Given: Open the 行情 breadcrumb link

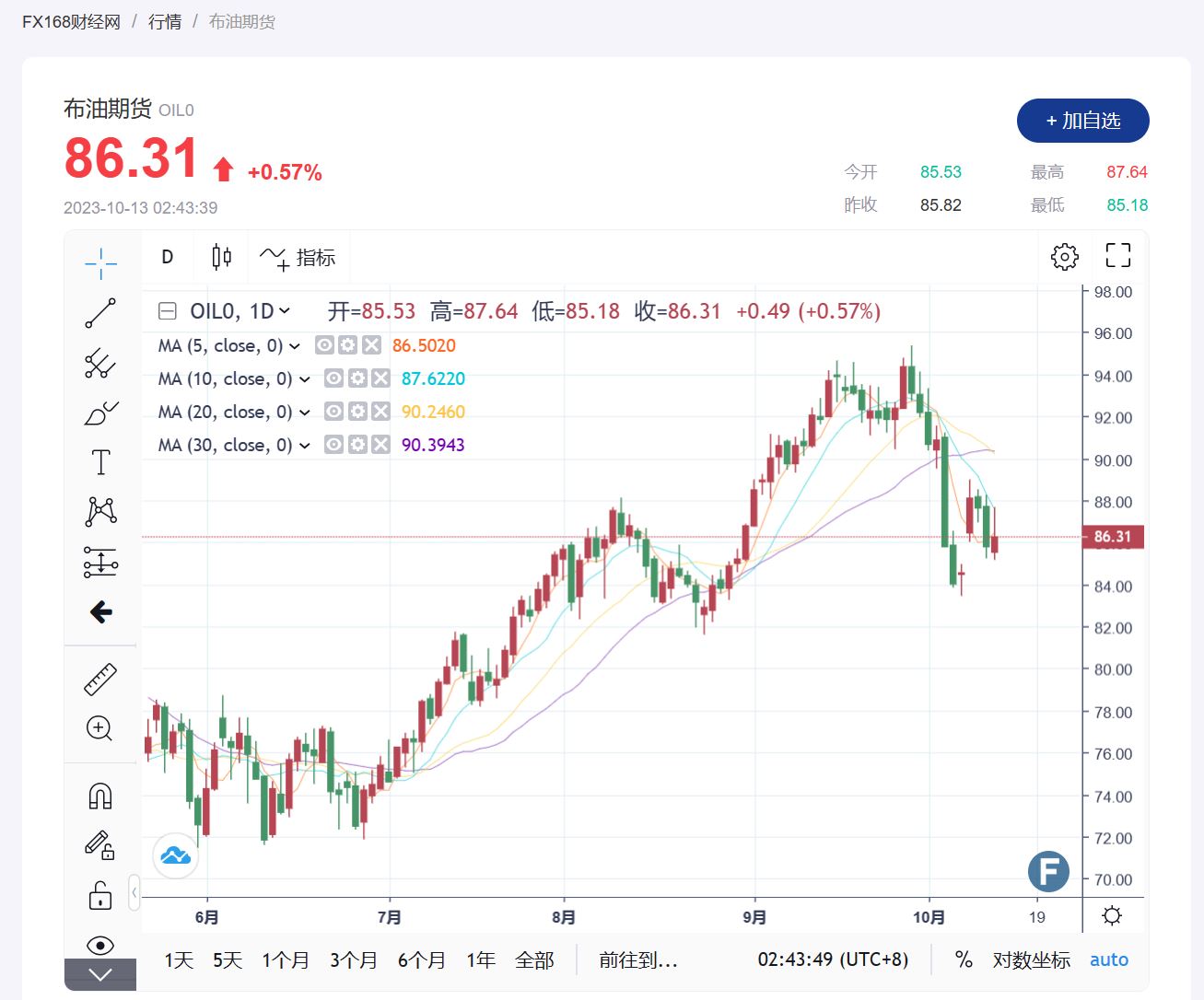Looking at the screenshot, I should pyautogui.click(x=165, y=21).
